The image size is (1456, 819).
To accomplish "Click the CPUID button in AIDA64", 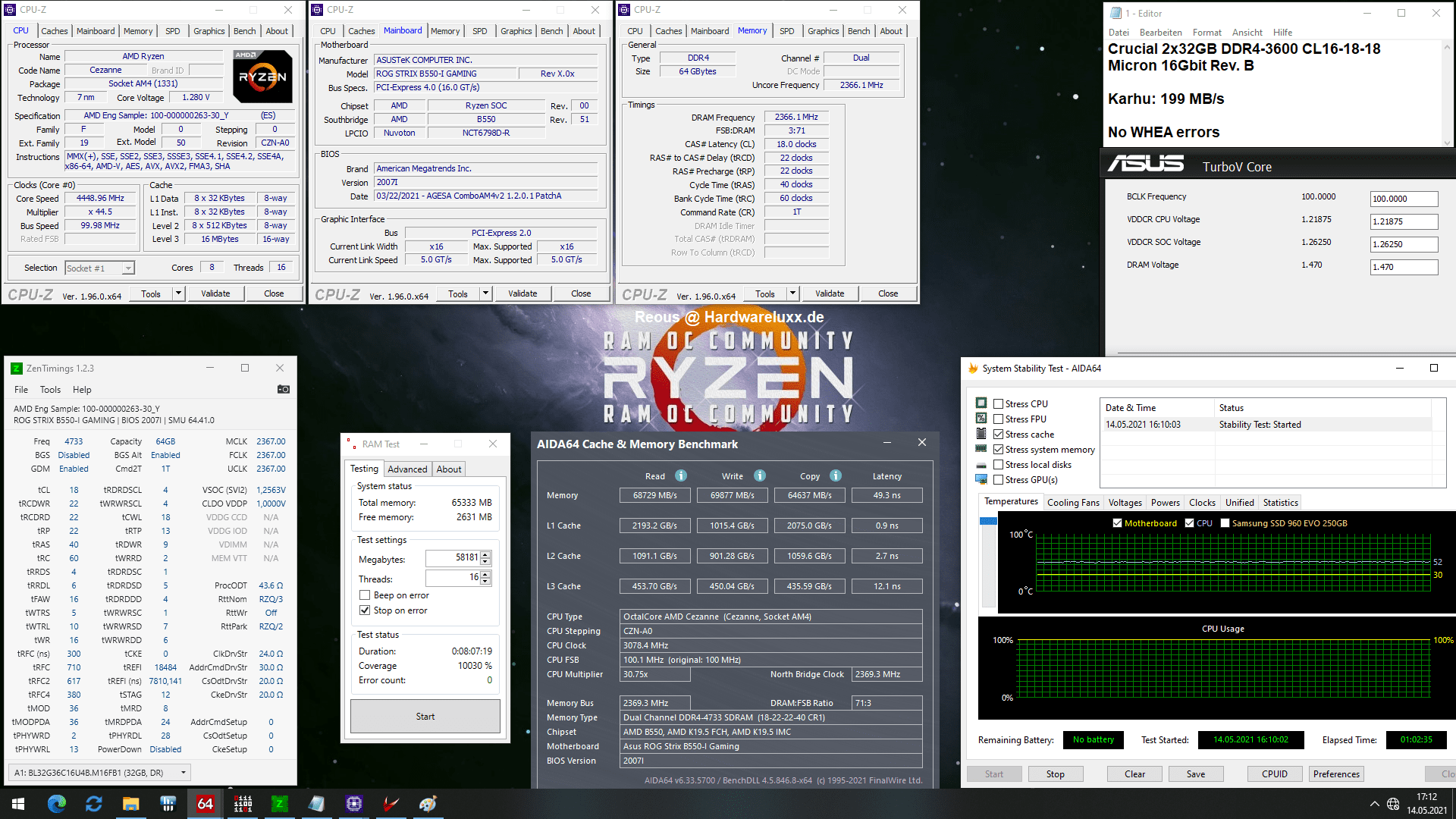I will [1275, 774].
